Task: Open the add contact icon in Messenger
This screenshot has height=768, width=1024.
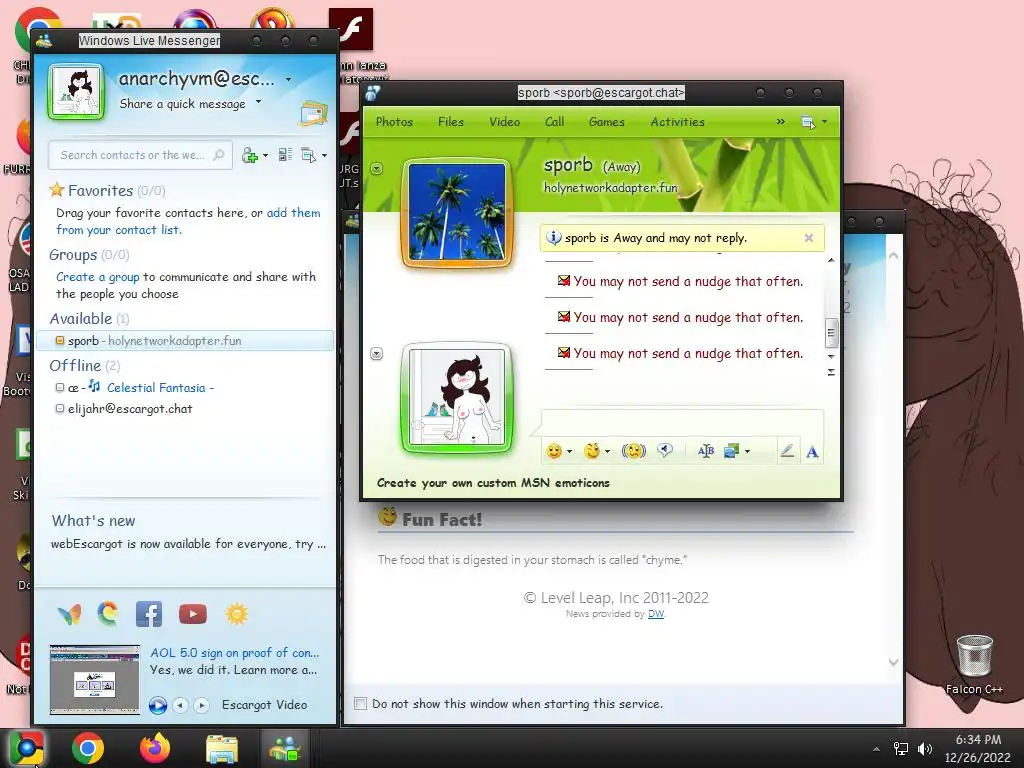Action: coord(249,155)
